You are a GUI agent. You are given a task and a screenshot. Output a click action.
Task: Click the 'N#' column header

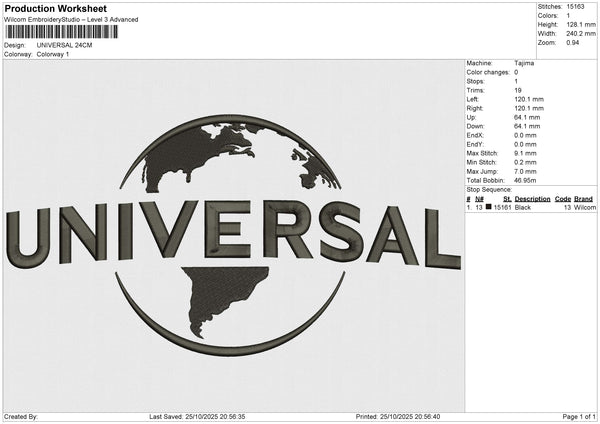[x=479, y=199]
